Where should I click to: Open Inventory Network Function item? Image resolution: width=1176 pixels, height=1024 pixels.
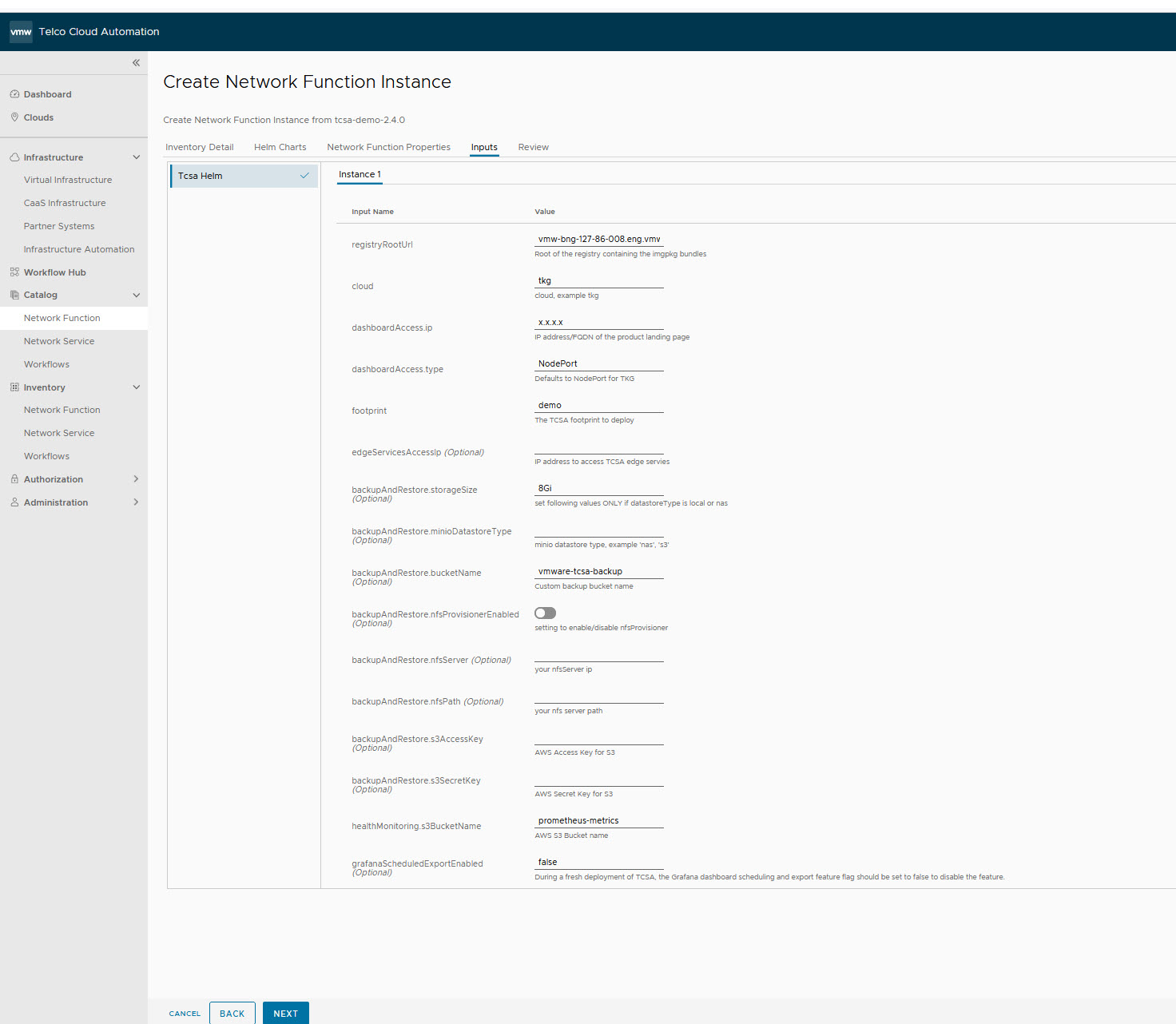pyautogui.click(x=62, y=410)
